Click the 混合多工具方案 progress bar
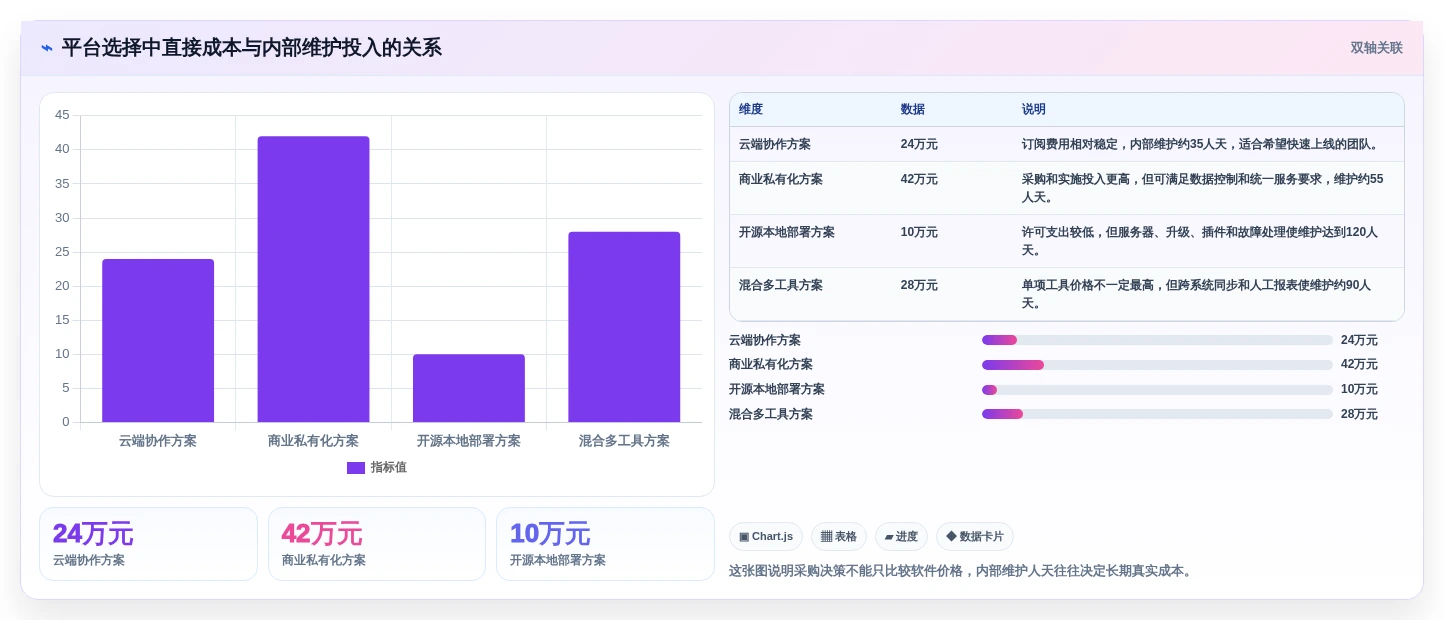 click(1157, 414)
